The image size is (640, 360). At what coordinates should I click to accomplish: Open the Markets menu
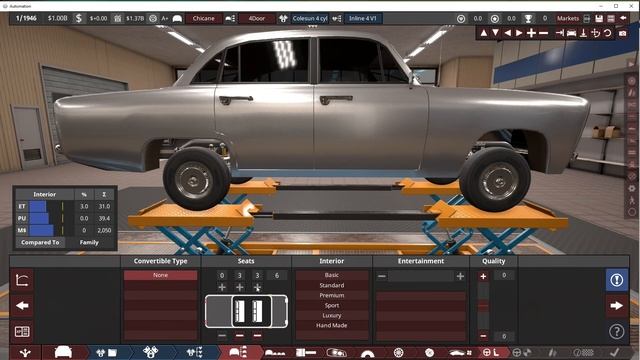(568, 18)
